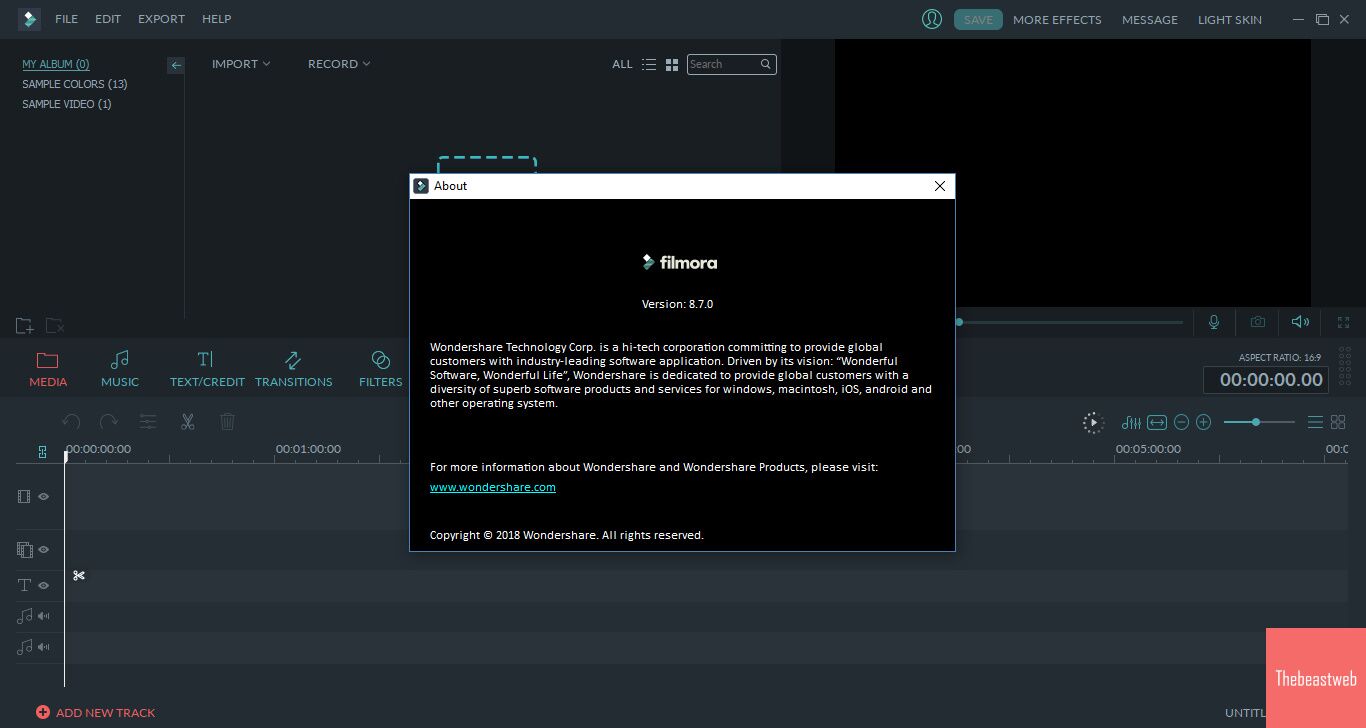The width and height of the screenshot is (1366, 728).
Task: Open the MESSAGE center
Action: (x=1150, y=19)
